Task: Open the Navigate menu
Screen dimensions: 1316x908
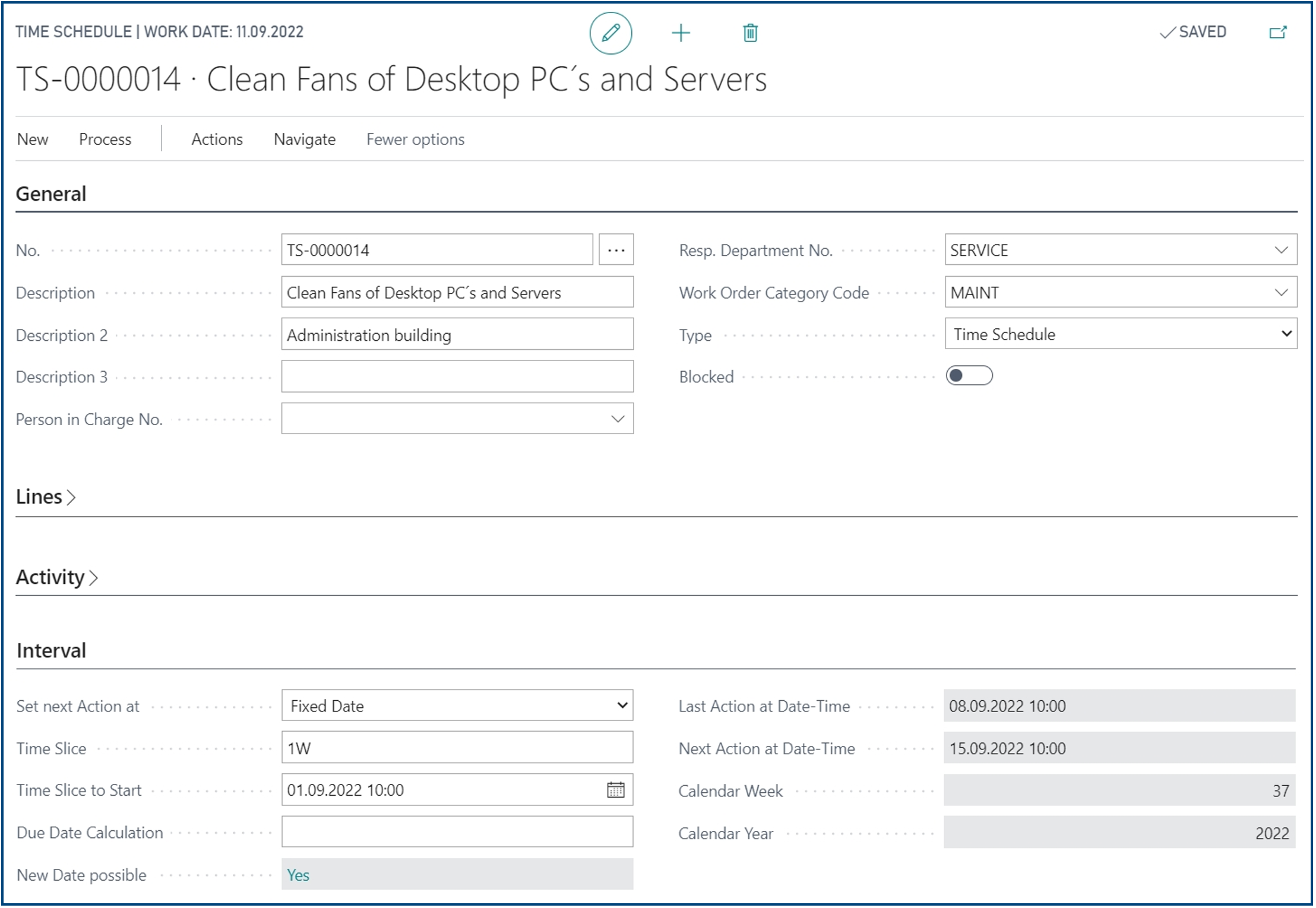Action: 305,139
